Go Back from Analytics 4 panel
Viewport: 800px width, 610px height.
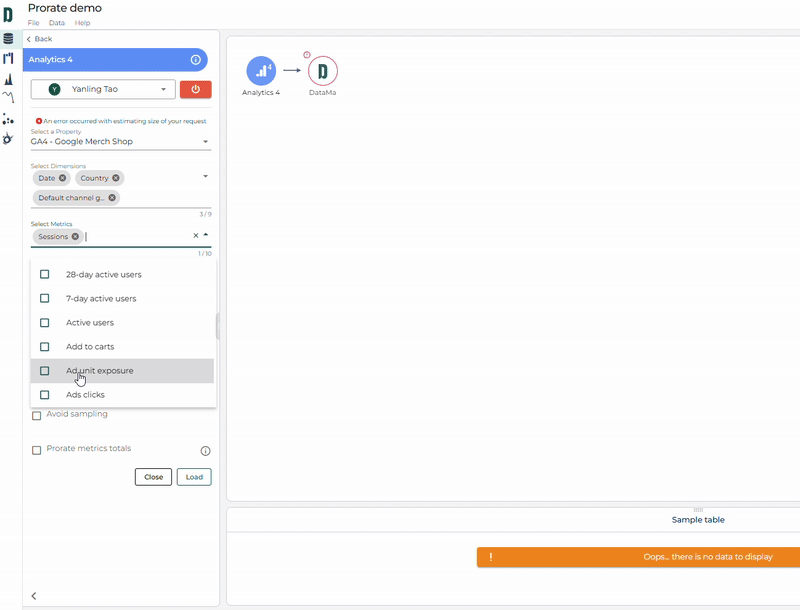point(39,39)
